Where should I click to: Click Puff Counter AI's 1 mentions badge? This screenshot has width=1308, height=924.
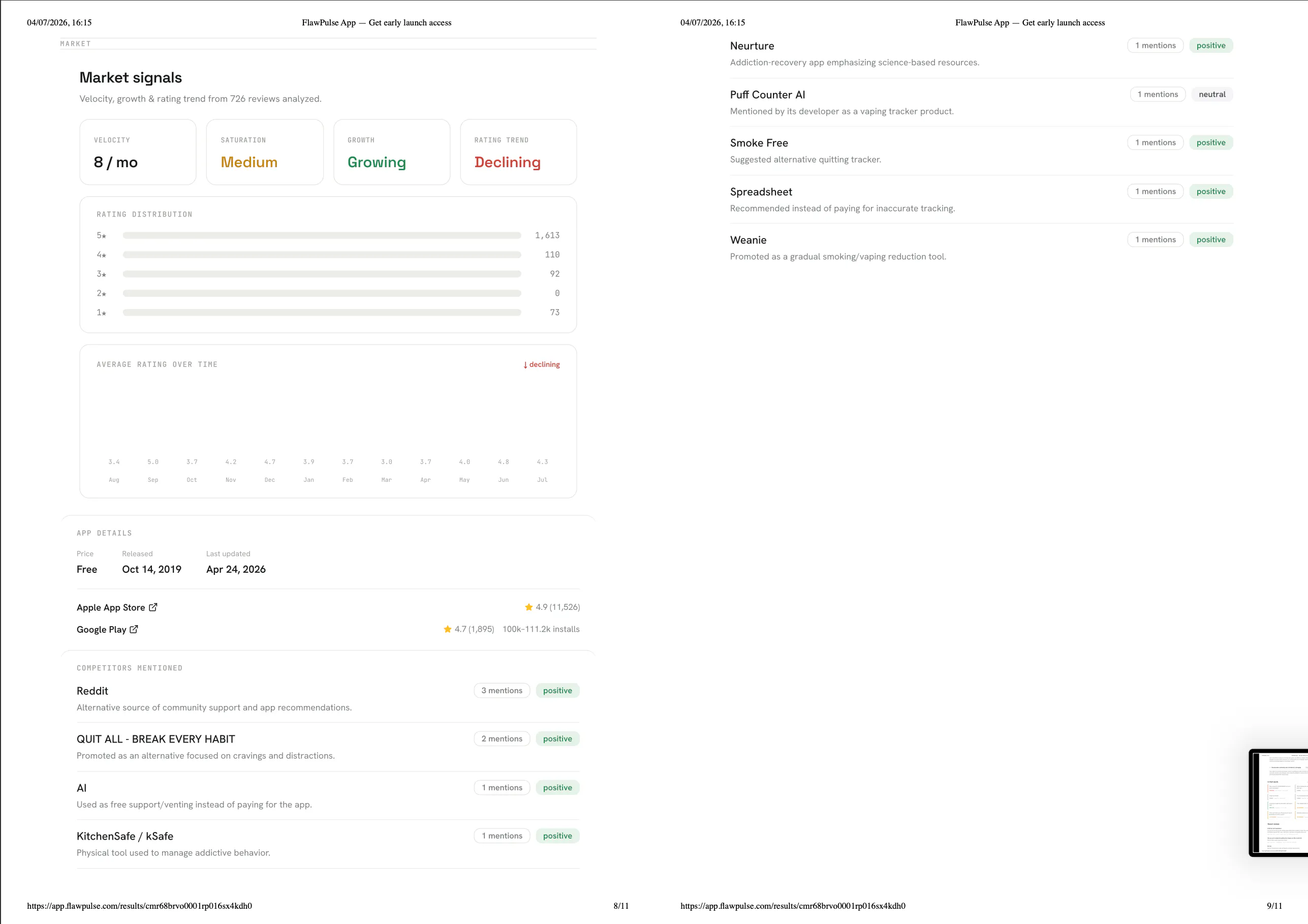(1158, 95)
